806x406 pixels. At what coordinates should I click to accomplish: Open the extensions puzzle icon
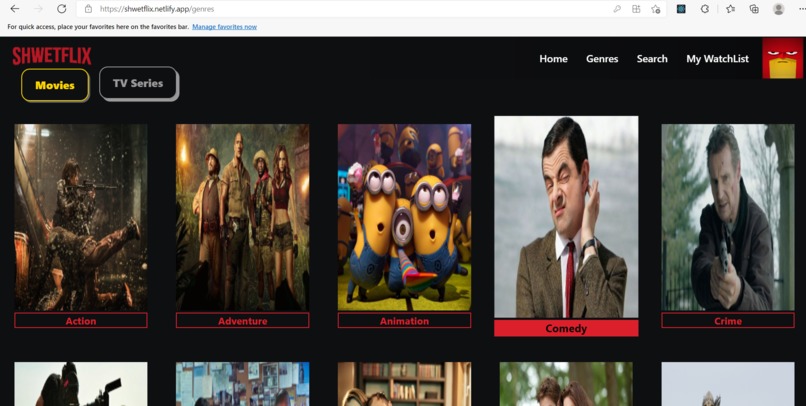click(x=705, y=9)
